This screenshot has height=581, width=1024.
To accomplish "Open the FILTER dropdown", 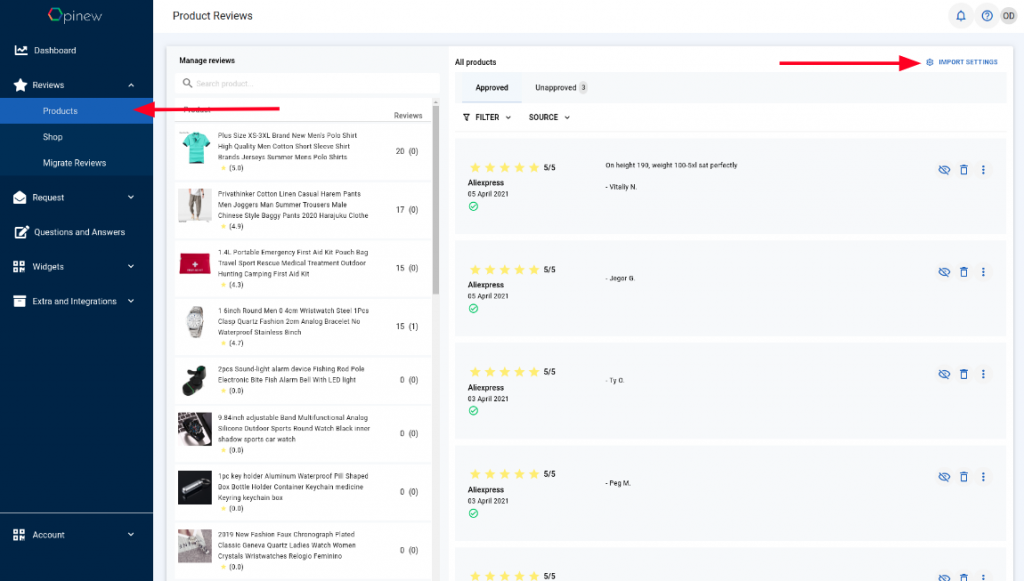I will click(x=487, y=118).
